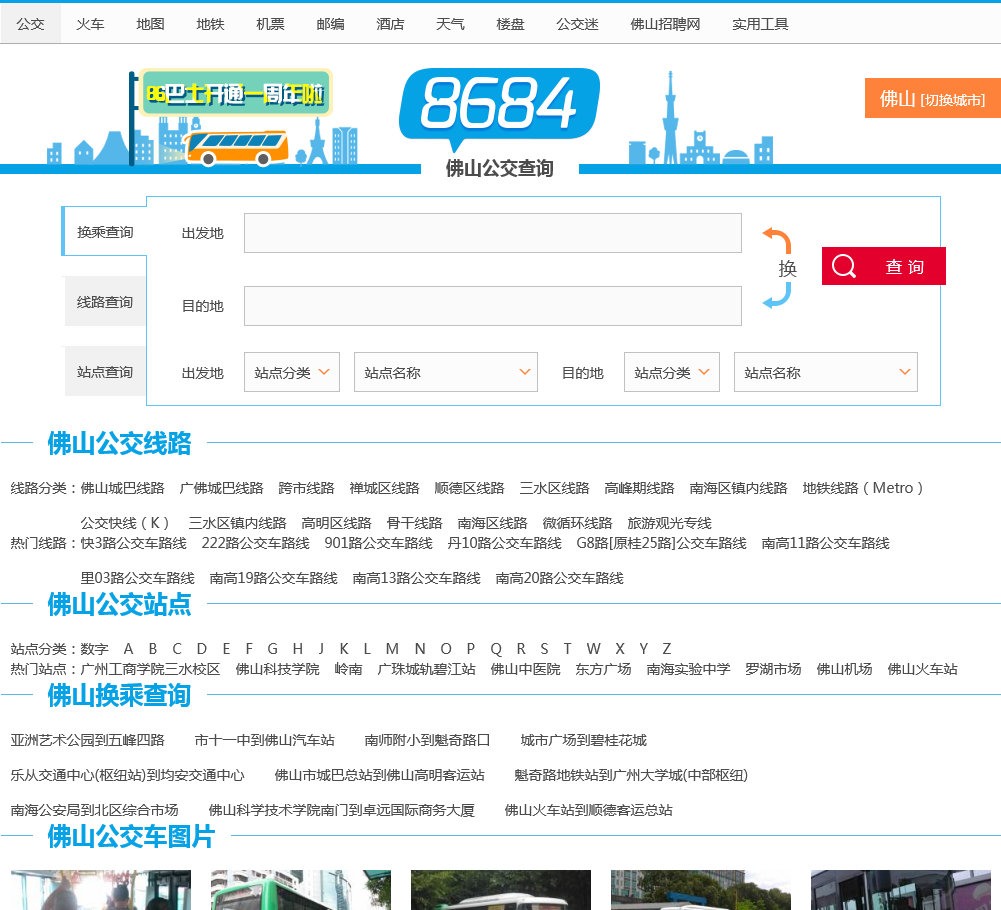This screenshot has height=910, width=1001.
Task: Open the 佛山招聘网 menu item
Action: coord(665,24)
